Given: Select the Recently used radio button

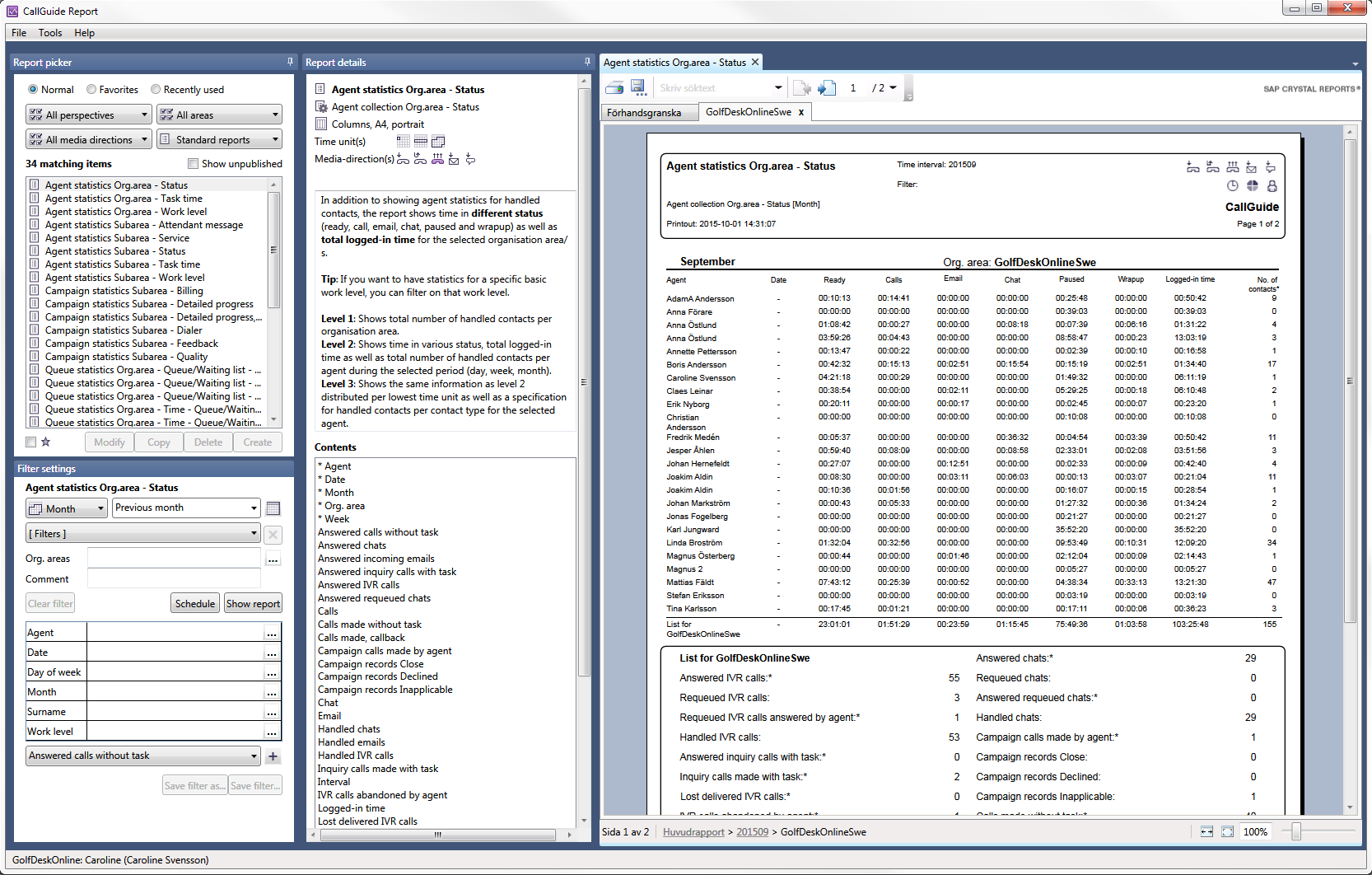Looking at the screenshot, I should 156,90.
